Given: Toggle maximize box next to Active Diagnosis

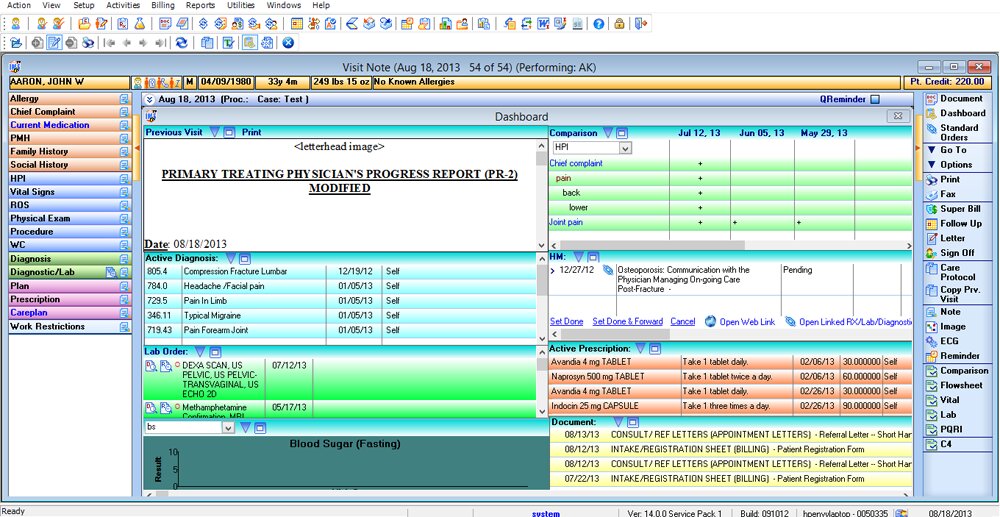Looking at the screenshot, I should tap(243, 258).
